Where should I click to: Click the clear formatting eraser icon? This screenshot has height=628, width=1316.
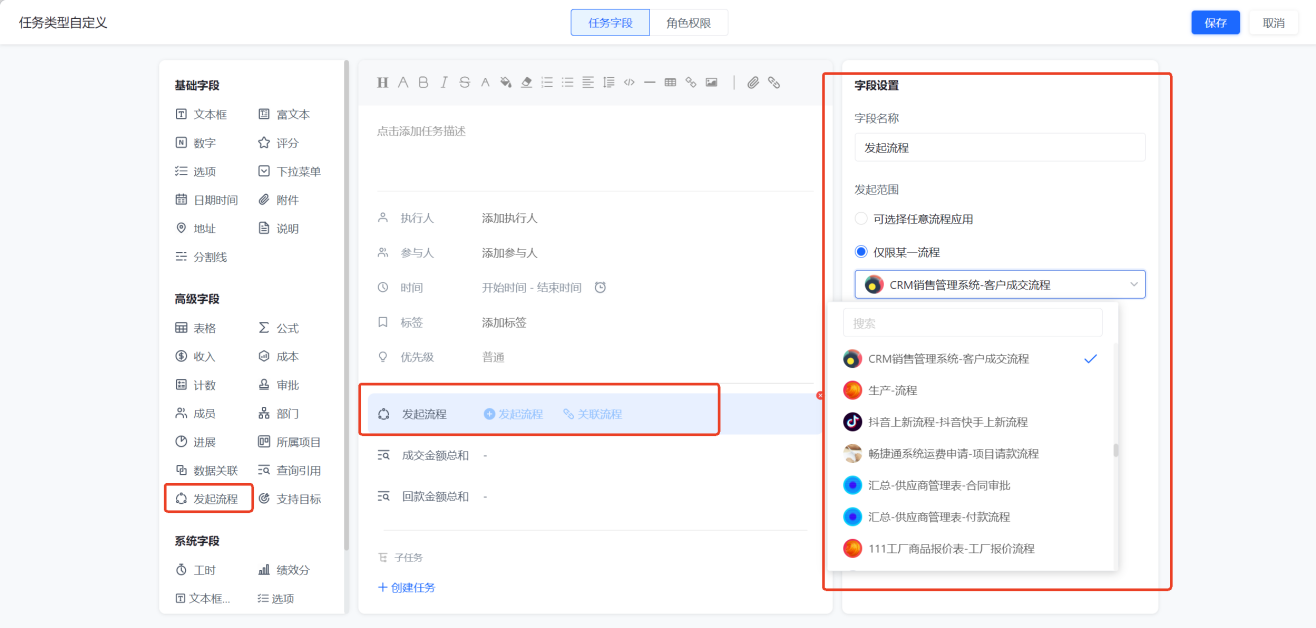(x=526, y=83)
